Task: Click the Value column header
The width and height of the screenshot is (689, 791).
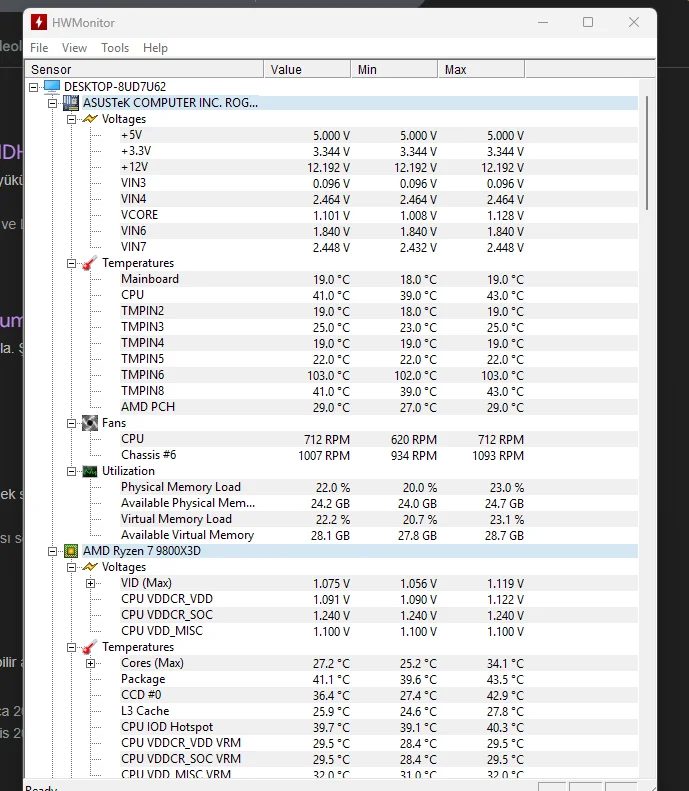Action: [x=307, y=69]
